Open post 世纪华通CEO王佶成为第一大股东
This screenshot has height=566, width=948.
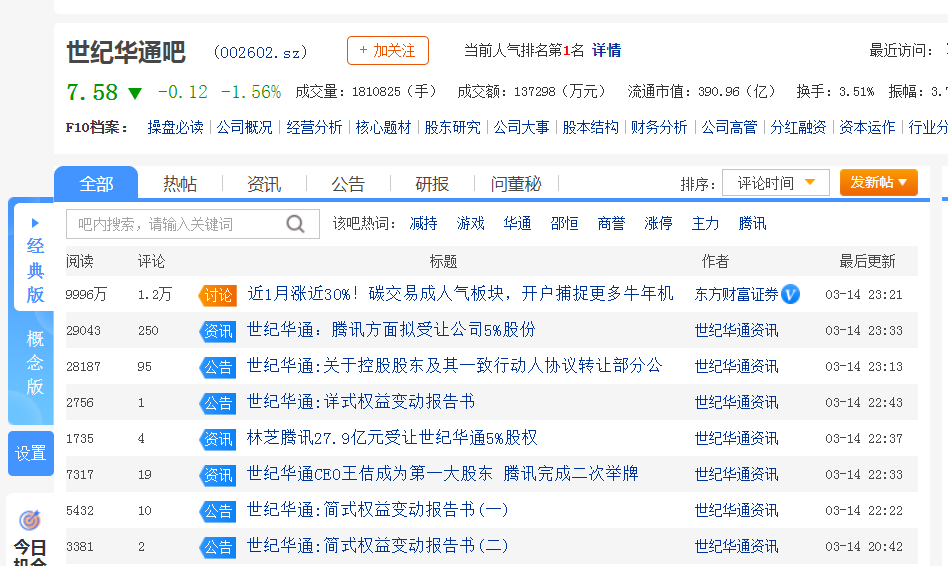click(x=443, y=473)
